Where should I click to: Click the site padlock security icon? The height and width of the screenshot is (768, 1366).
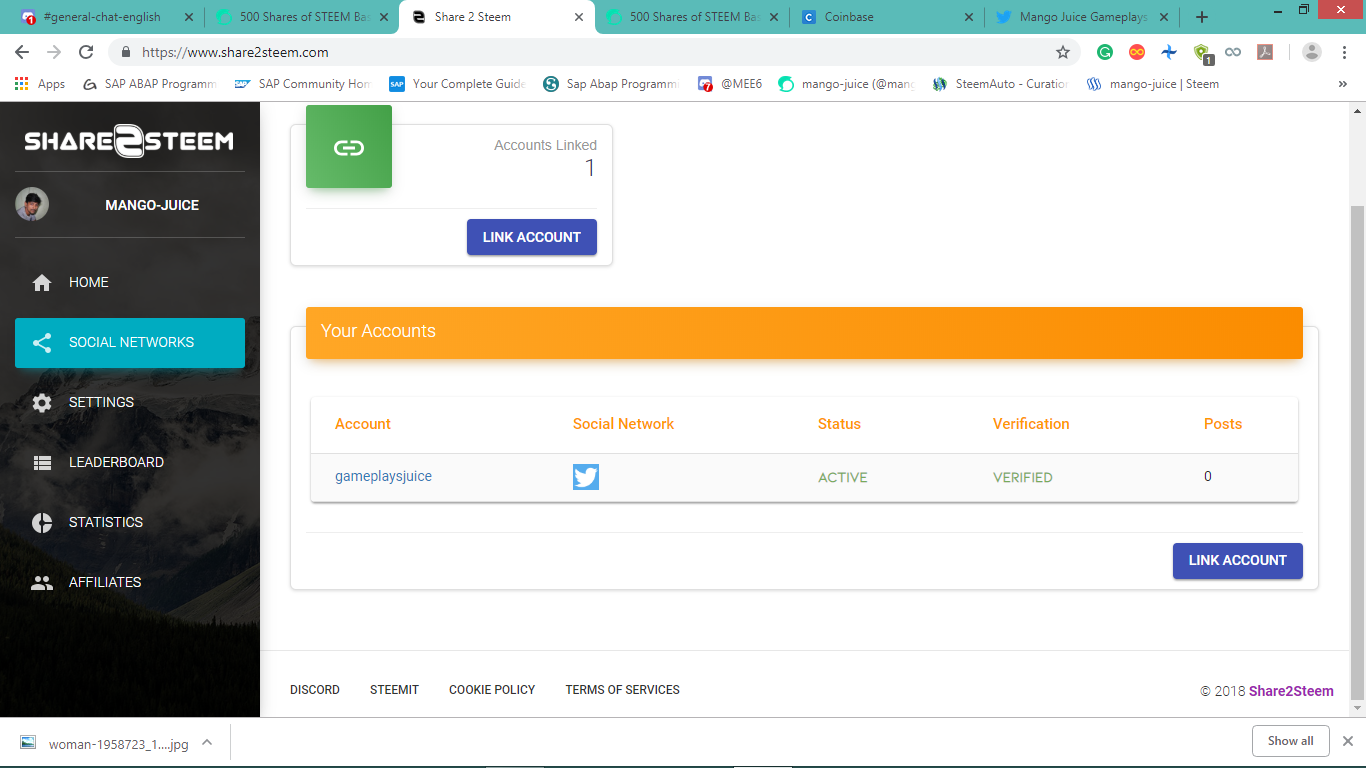point(126,52)
